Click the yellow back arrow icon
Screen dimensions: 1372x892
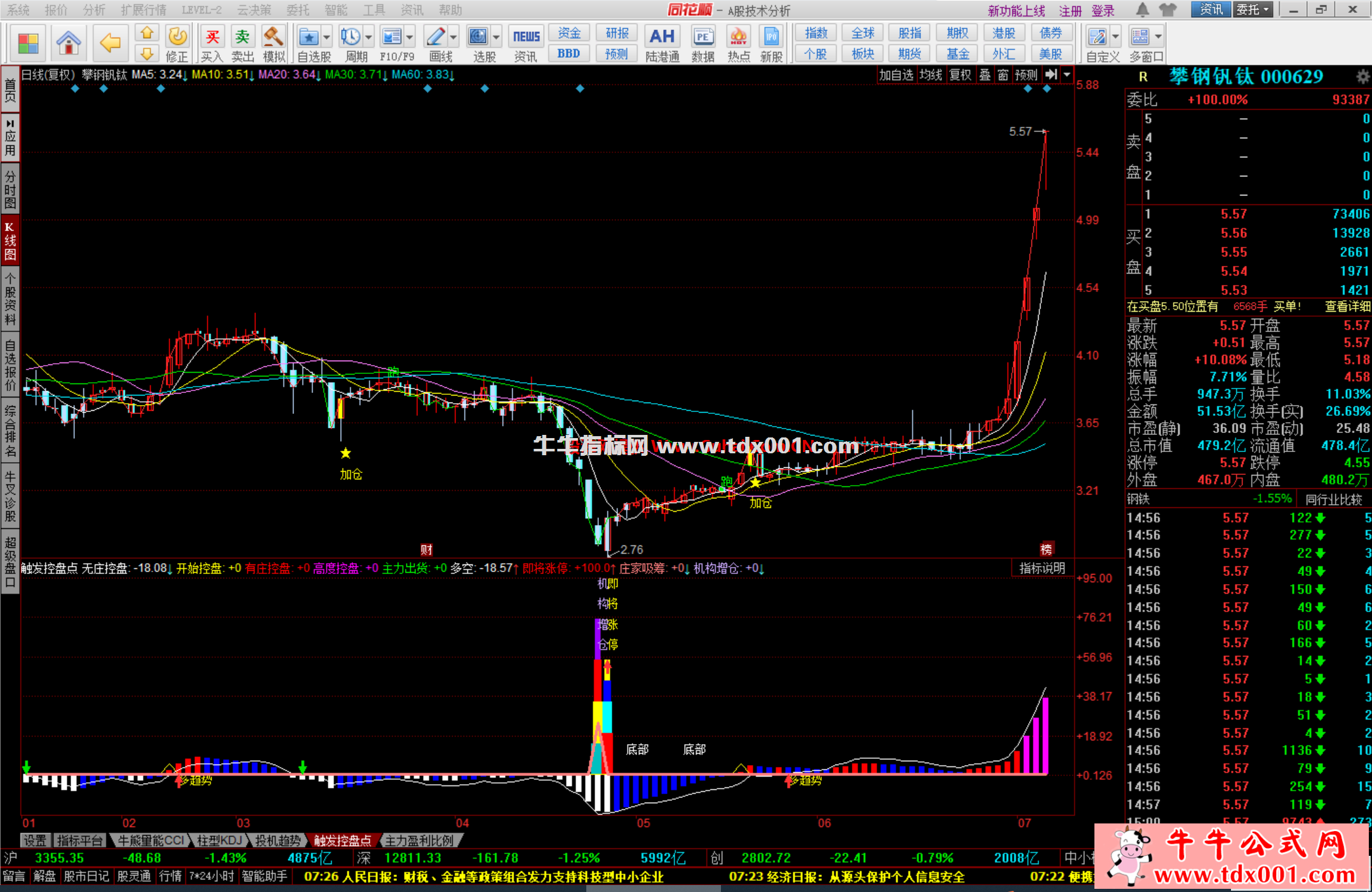pos(111,43)
